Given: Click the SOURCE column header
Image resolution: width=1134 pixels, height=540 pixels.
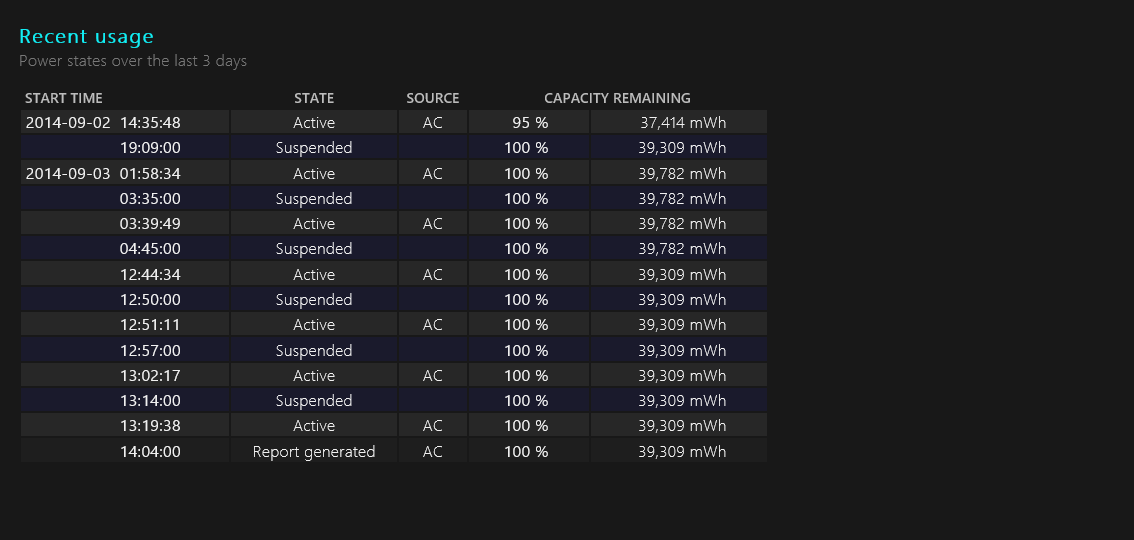Looking at the screenshot, I should (432, 98).
